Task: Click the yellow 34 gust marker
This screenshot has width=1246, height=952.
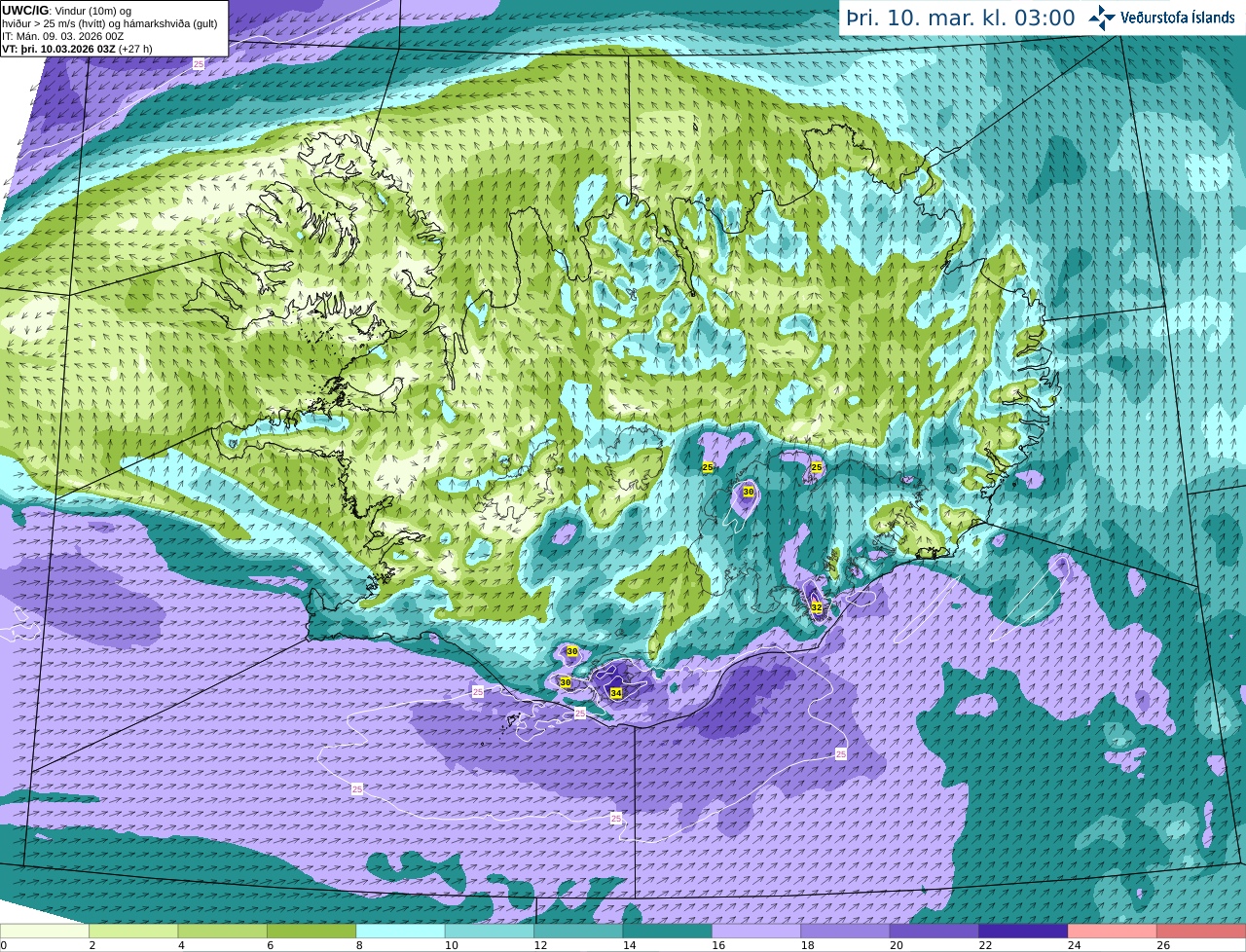Action: tap(616, 693)
